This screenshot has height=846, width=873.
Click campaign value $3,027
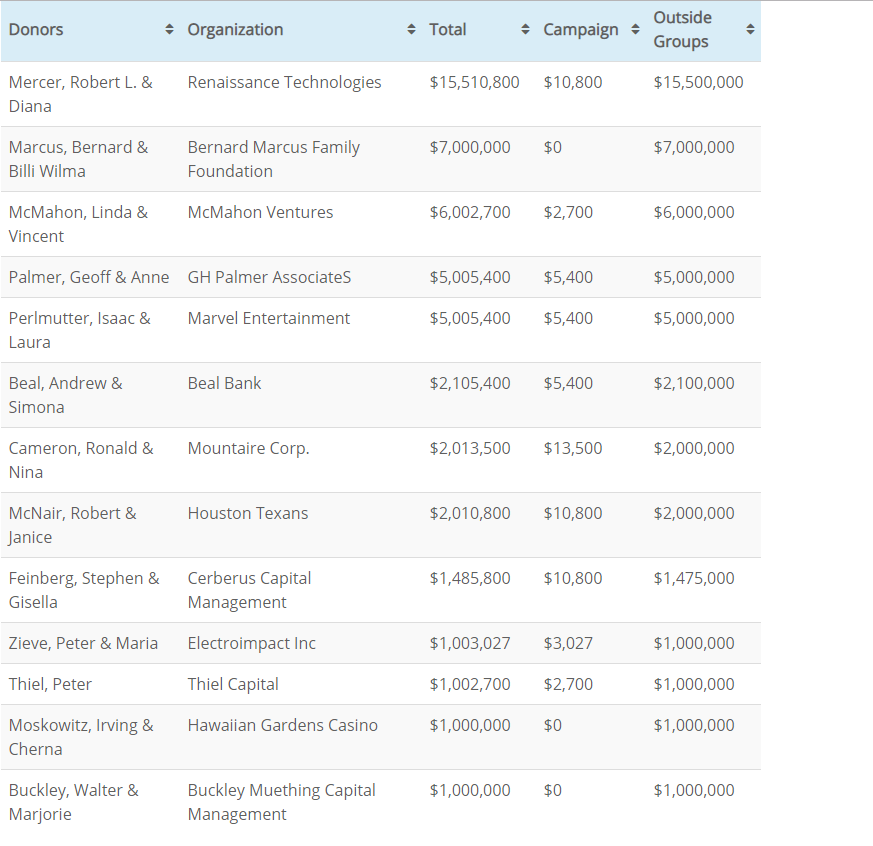point(568,643)
